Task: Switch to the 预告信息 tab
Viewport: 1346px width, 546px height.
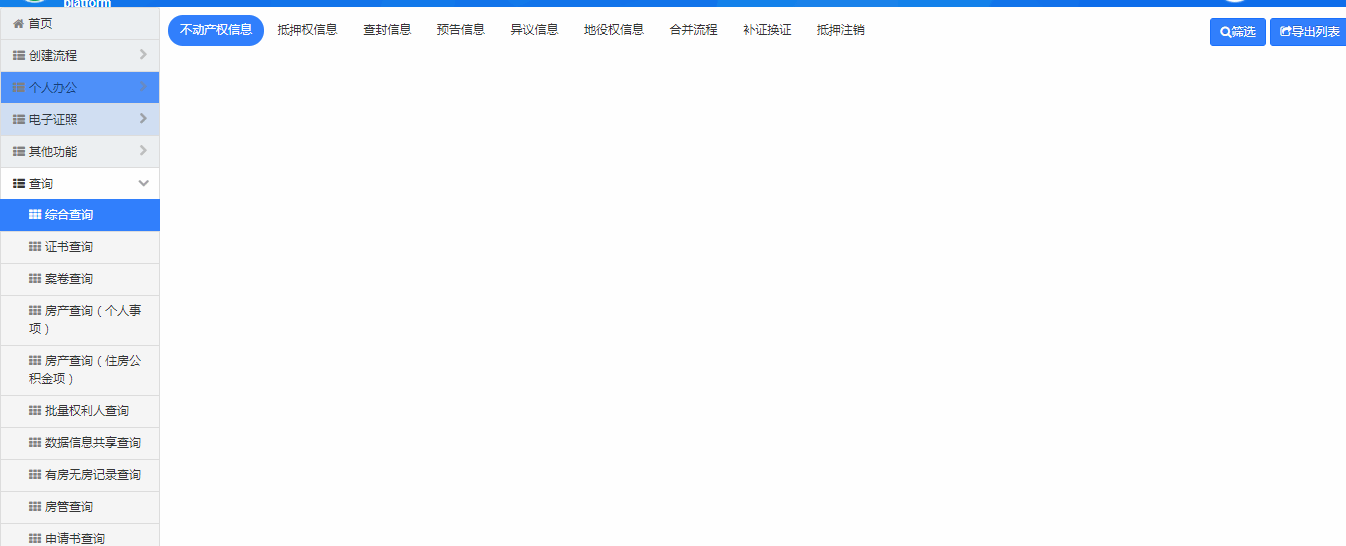Action: click(461, 30)
